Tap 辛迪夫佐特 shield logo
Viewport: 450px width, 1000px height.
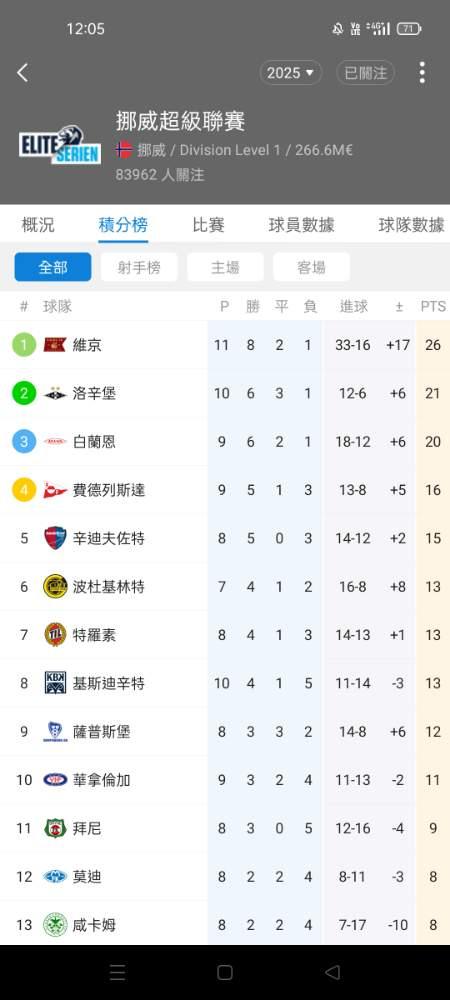click(x=55, y=538)
